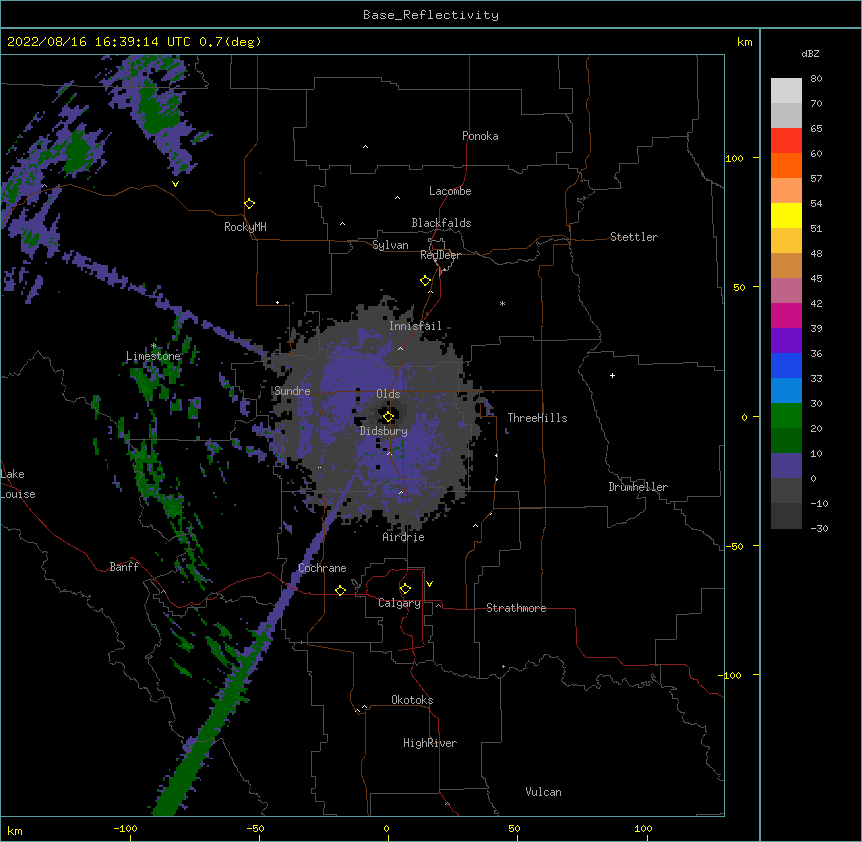
Task: Click the Airdrie city label
Action: tap(404, 537)
